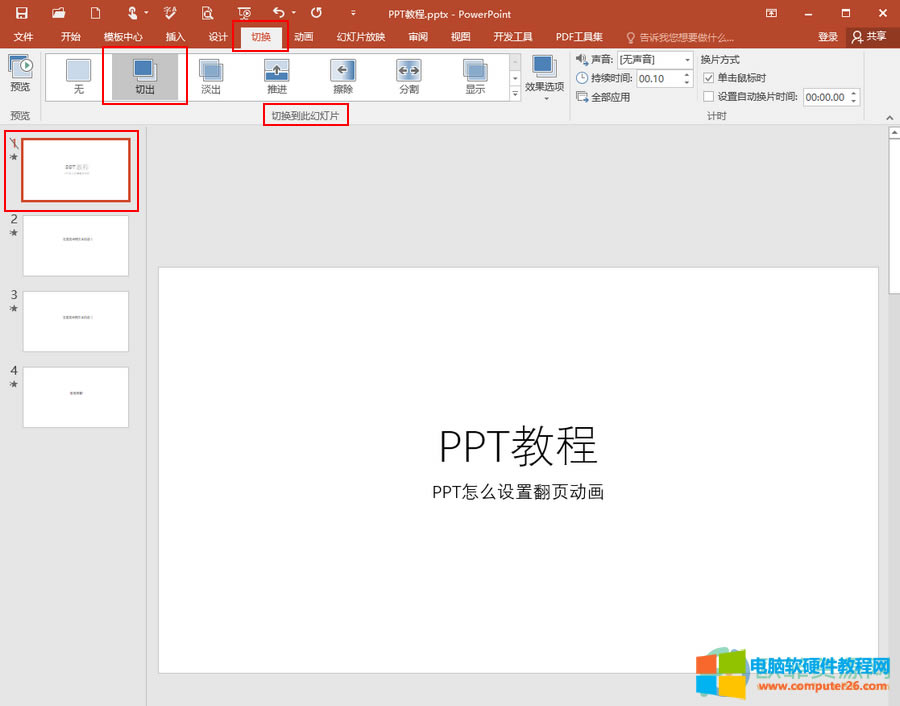Increase 持续时间 duration with the up stepper

[685, 73]
